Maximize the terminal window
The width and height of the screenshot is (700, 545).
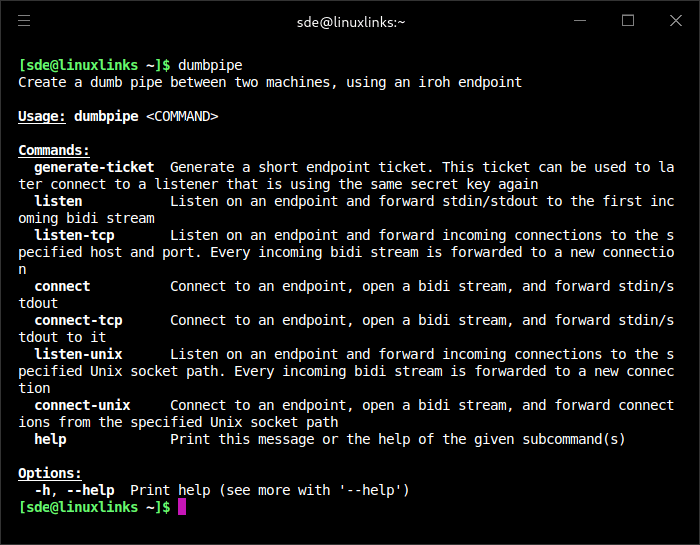click(x=628, y=21)
